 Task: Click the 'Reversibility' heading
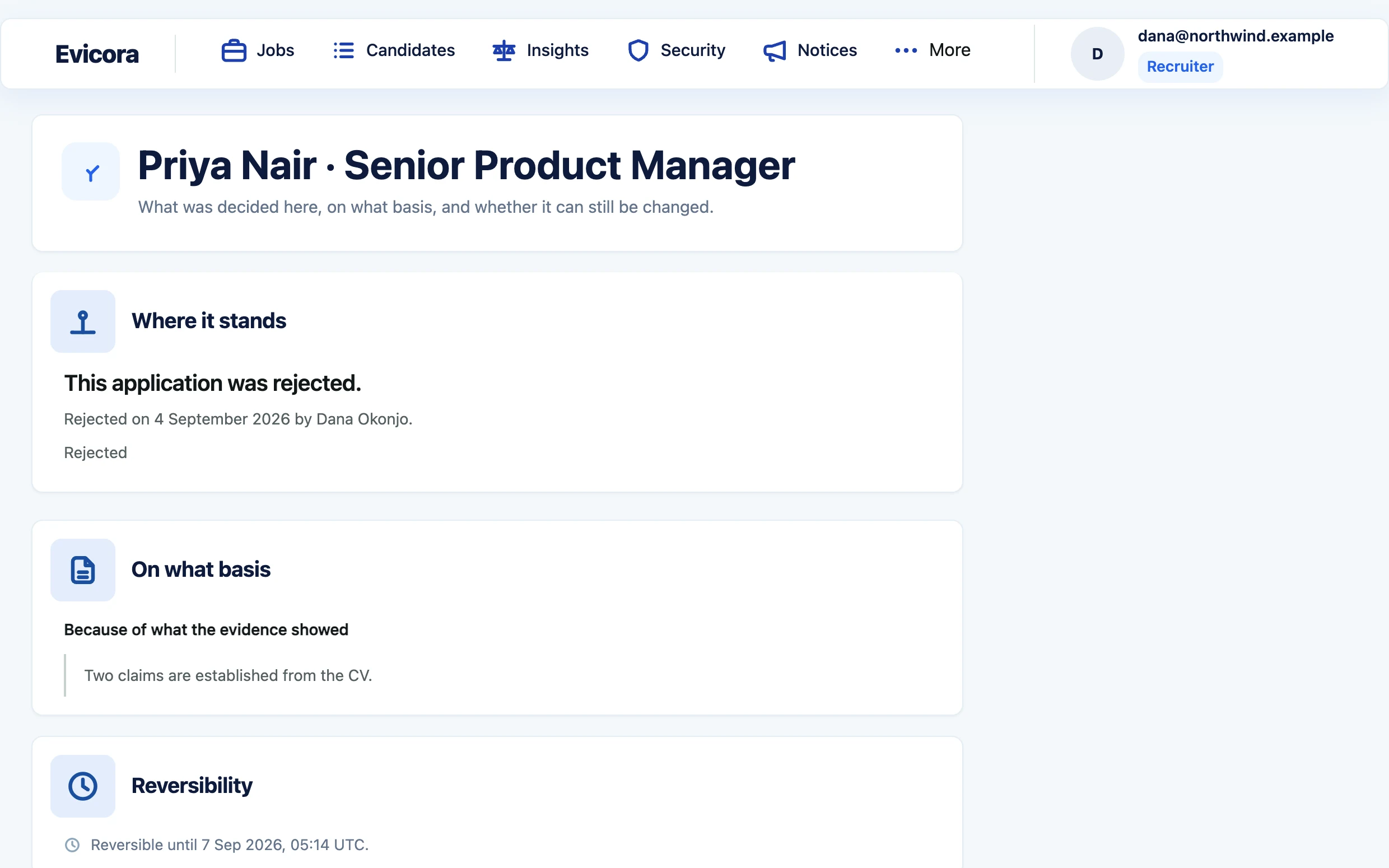(192, 786)
